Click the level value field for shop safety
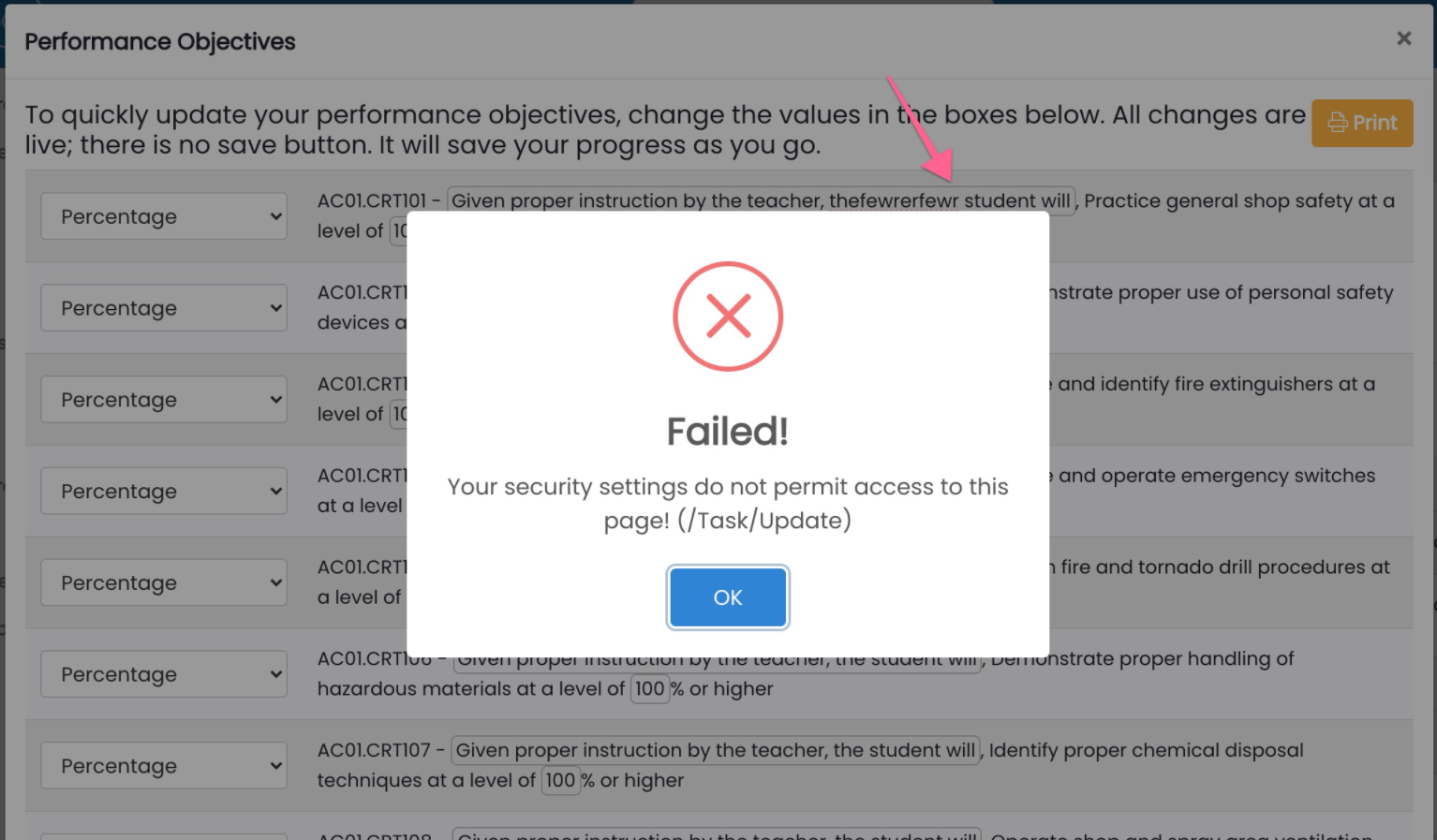The height and width of the screenshot is (840, 1437). (x=399, y=231)
